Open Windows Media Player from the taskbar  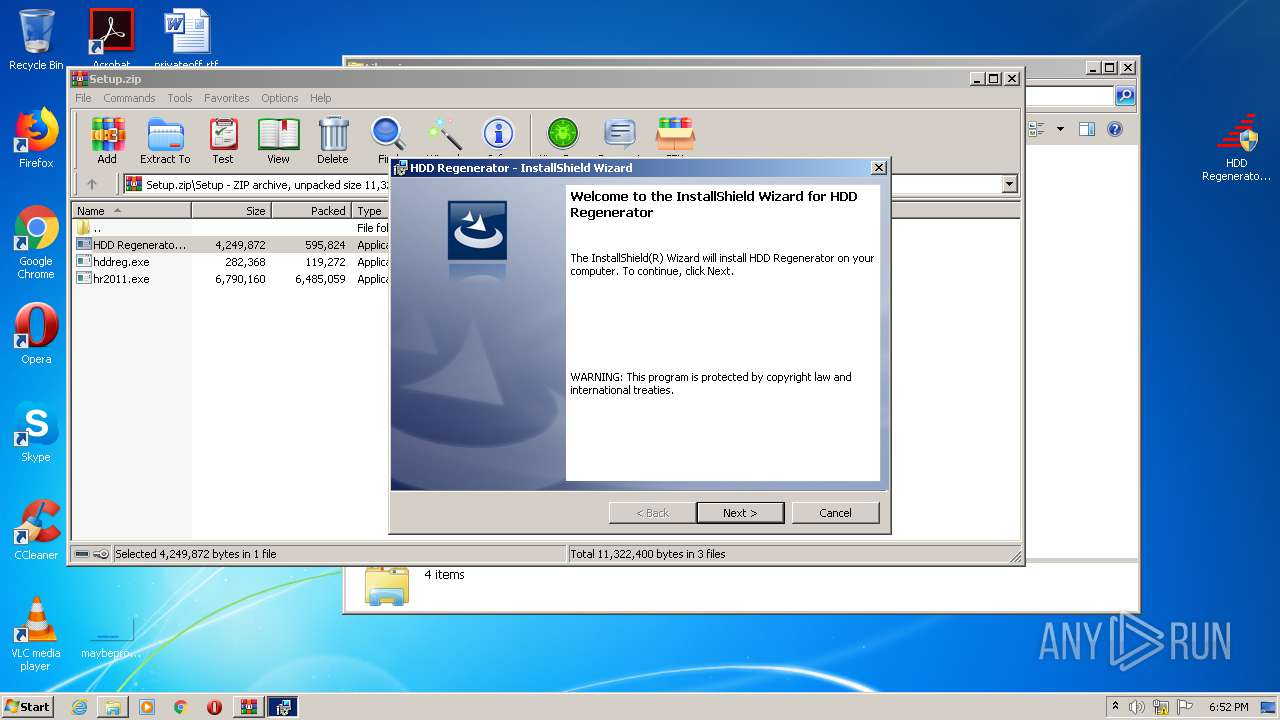pos(147,707)
